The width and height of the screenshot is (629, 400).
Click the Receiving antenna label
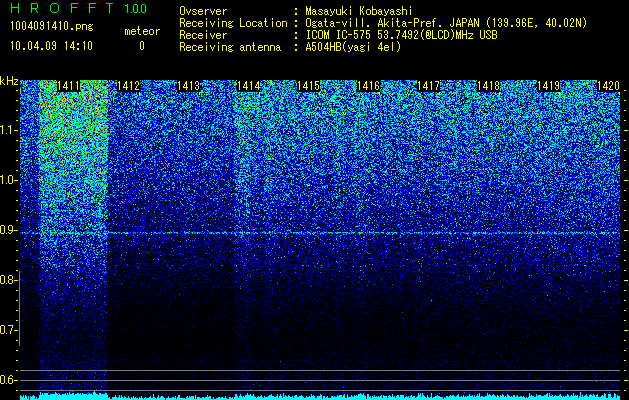point(230,47)
